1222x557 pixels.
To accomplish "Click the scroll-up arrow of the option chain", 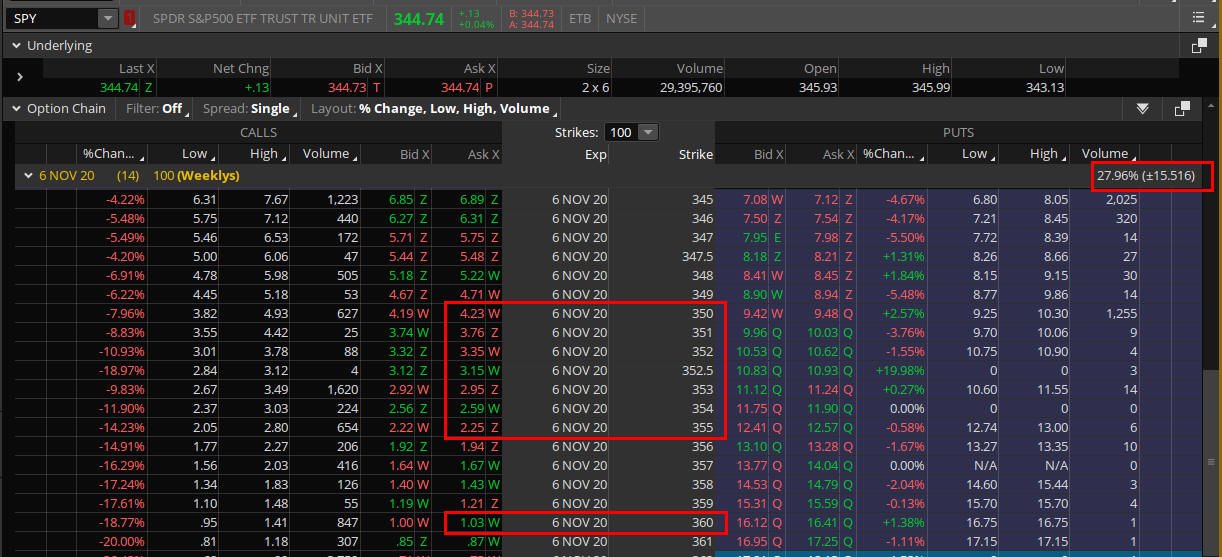I will point(1211,132).
